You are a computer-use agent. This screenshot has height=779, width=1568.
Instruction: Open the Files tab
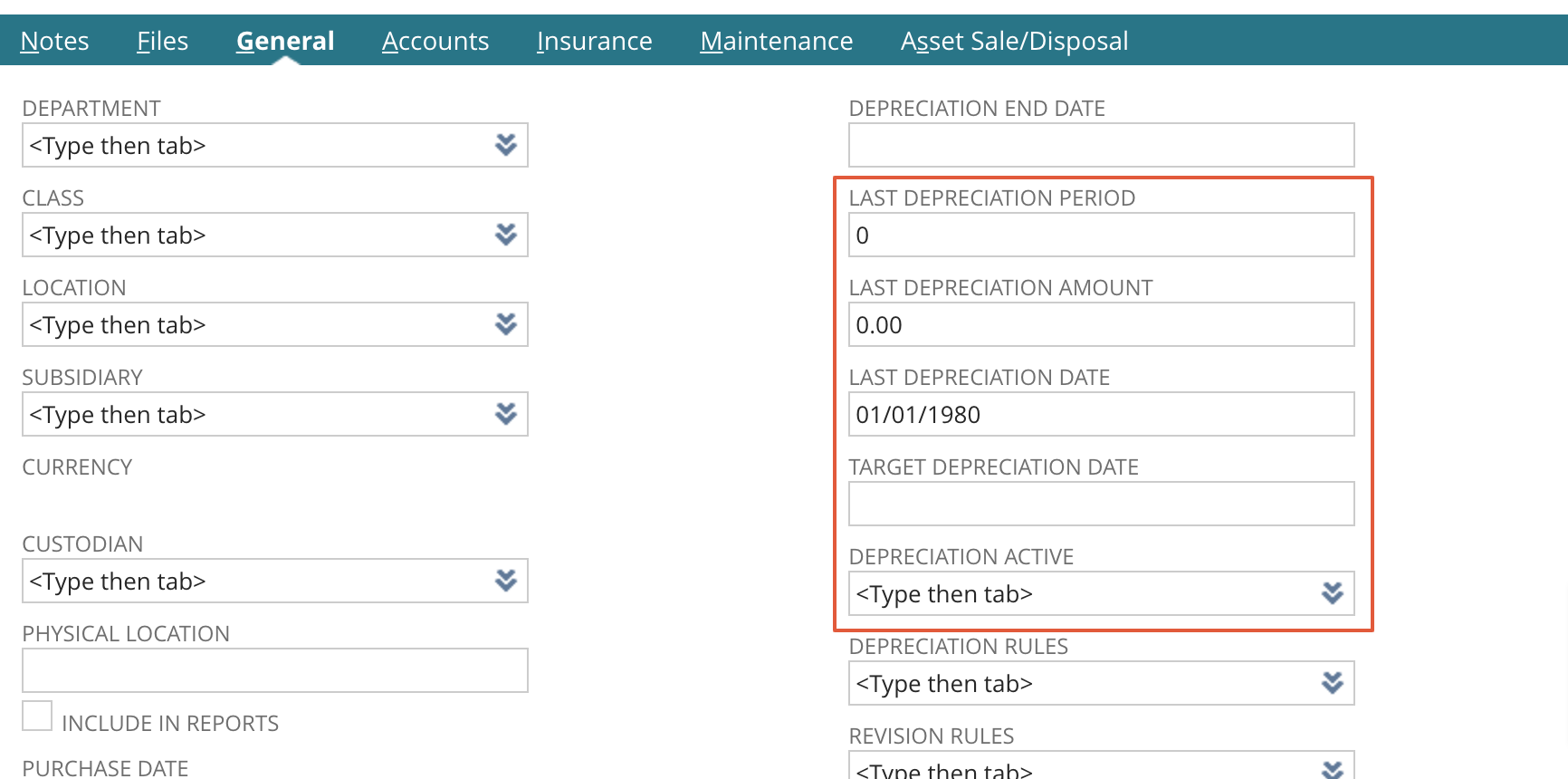(x=162, y=41)
